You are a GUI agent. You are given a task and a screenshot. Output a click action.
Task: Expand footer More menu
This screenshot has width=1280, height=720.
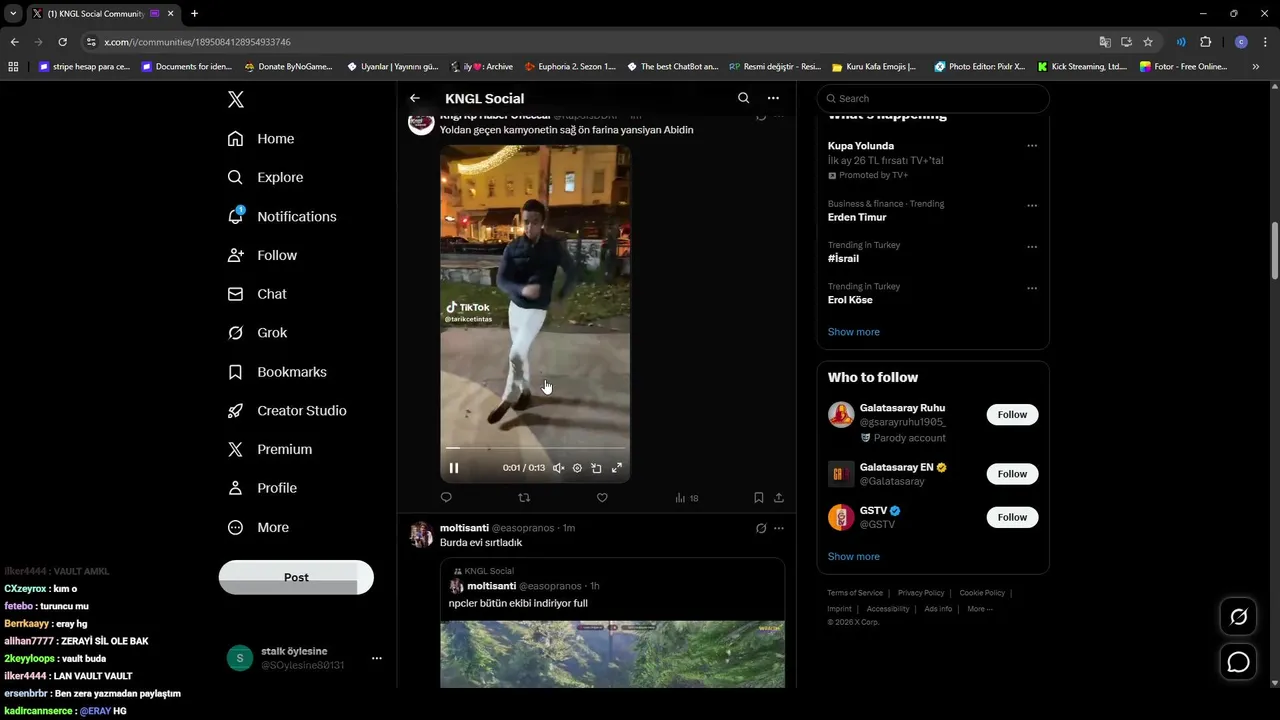[x=979, y=609]
